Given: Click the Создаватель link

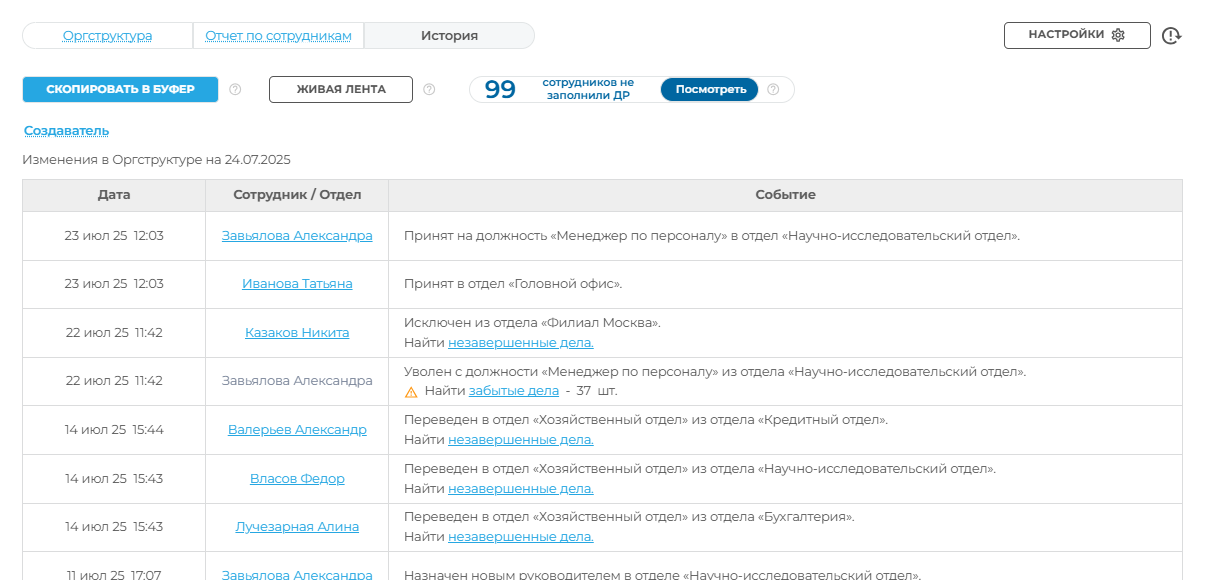Looking at the screenshot, I should pos(66,131).
